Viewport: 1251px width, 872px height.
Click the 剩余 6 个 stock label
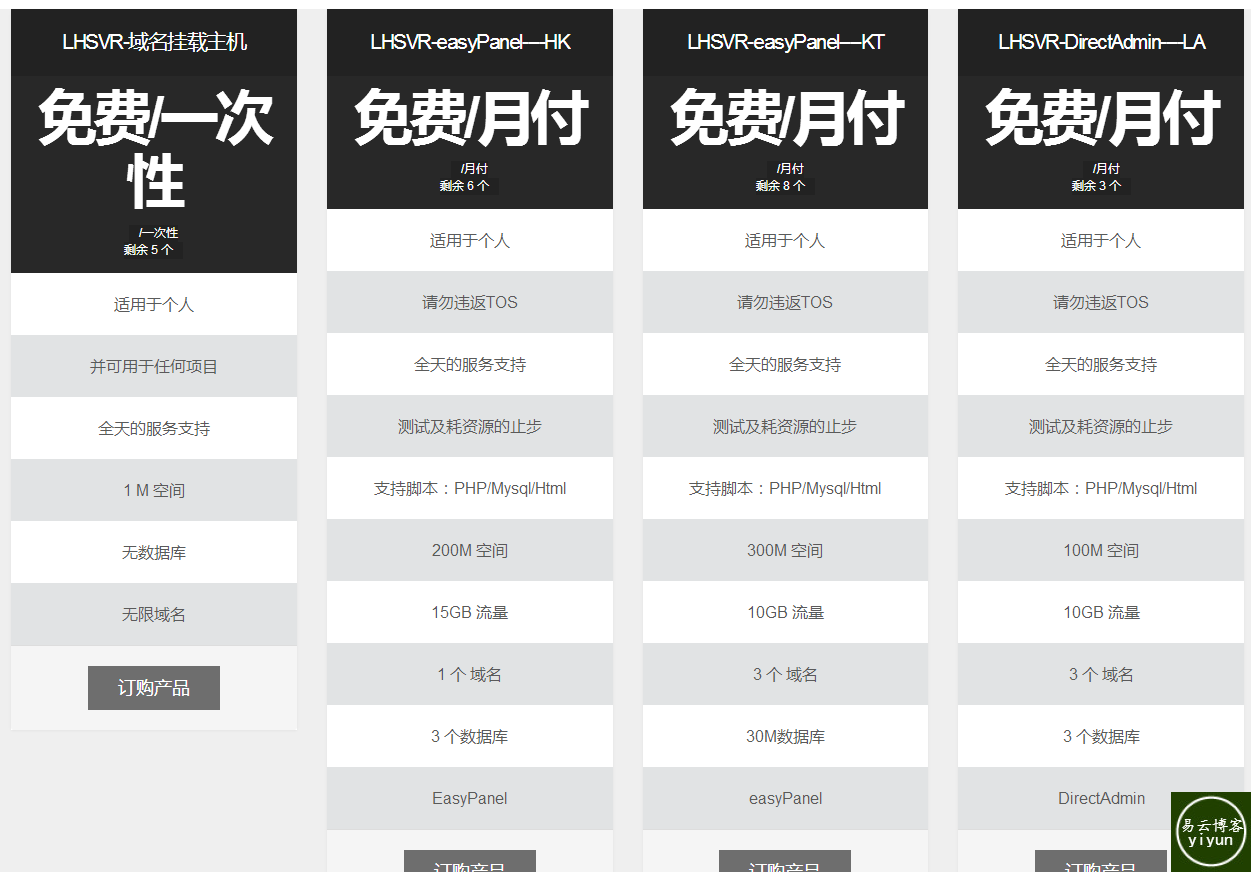click(464, 186)
